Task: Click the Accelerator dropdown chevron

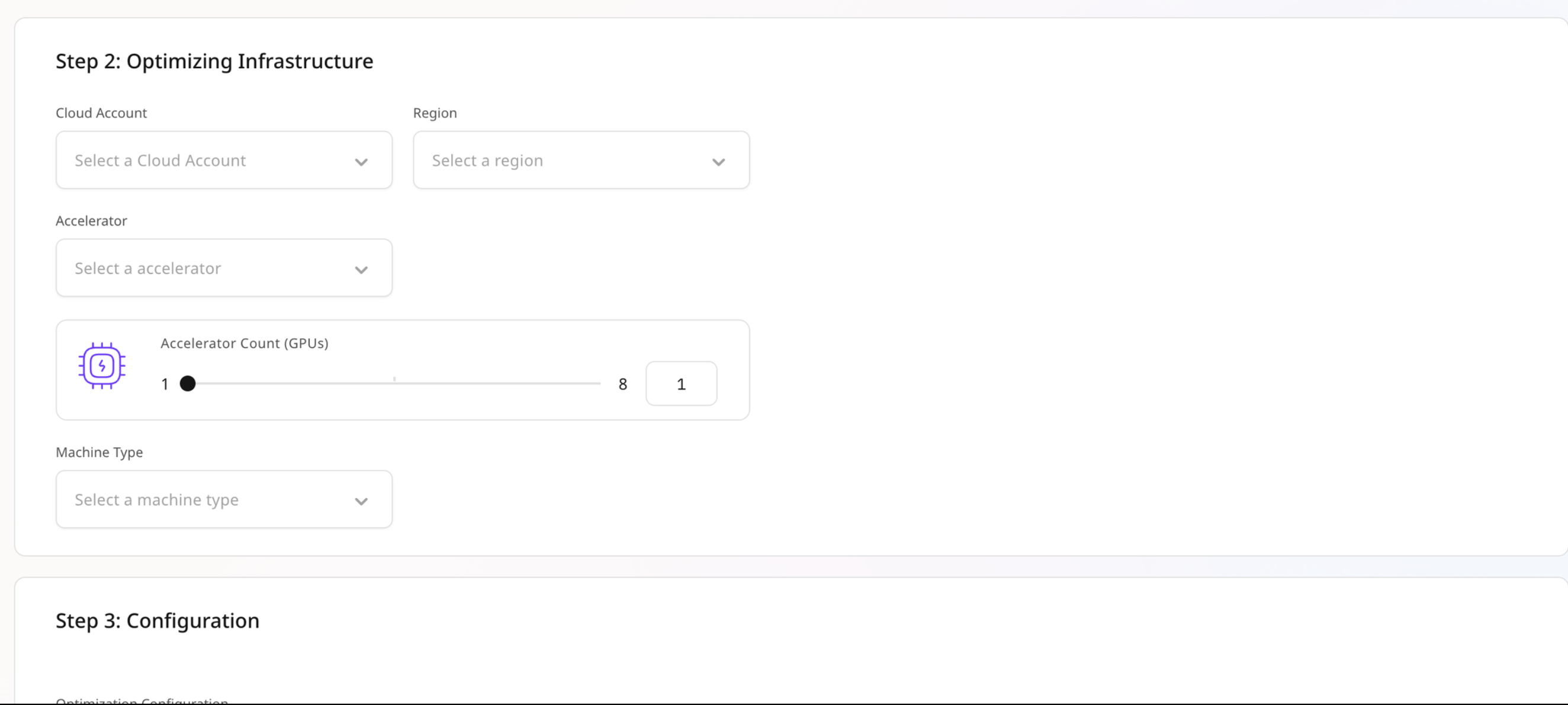Action: pos(362,270)
